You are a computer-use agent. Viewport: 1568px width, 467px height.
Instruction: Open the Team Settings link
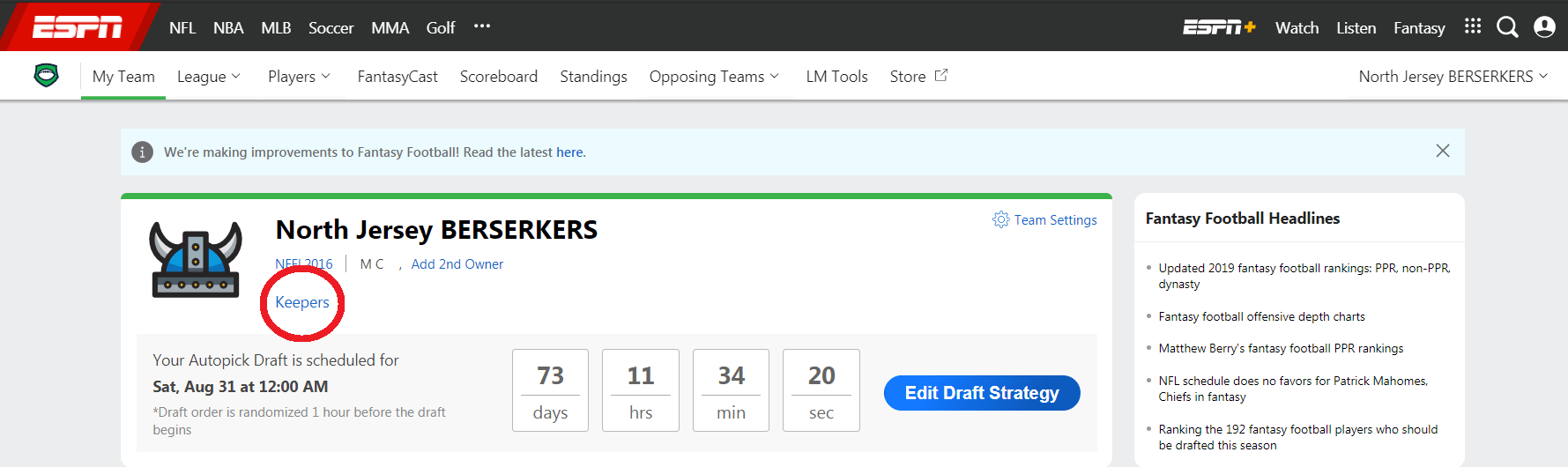1055,220
